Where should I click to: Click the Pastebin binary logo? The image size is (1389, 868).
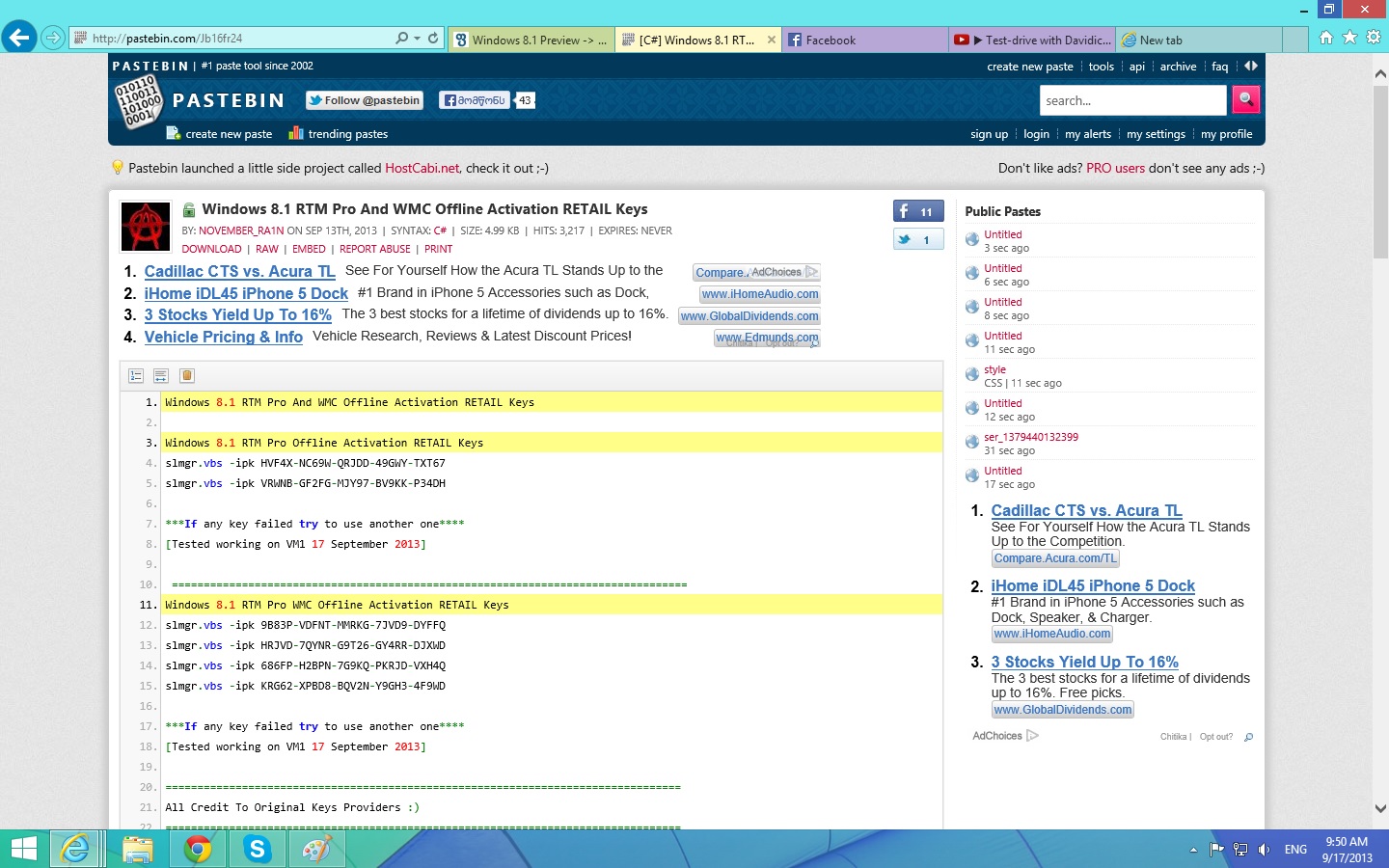137,100
